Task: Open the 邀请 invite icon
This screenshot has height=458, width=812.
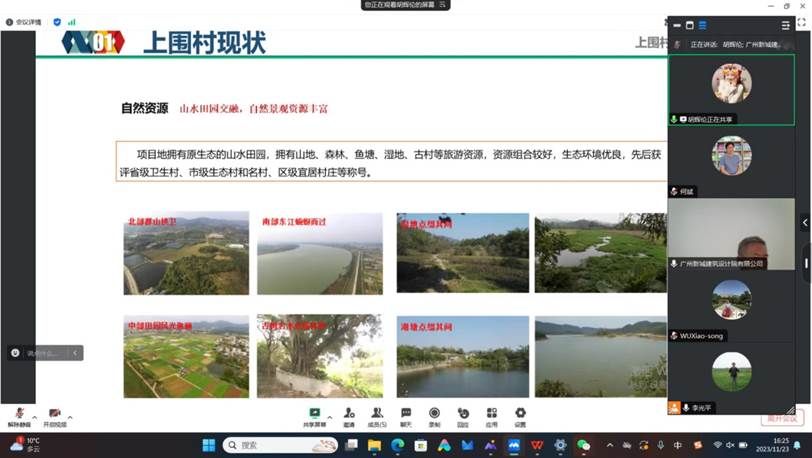Action: [349, 413]
